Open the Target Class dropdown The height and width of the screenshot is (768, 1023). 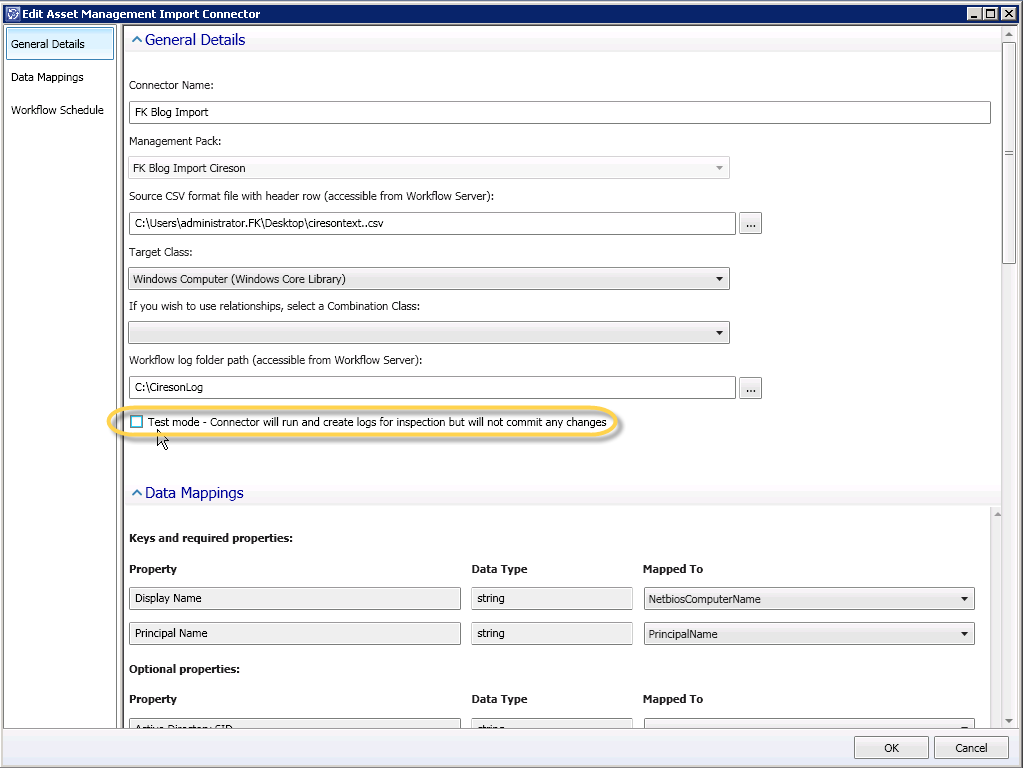pos(719,279)
